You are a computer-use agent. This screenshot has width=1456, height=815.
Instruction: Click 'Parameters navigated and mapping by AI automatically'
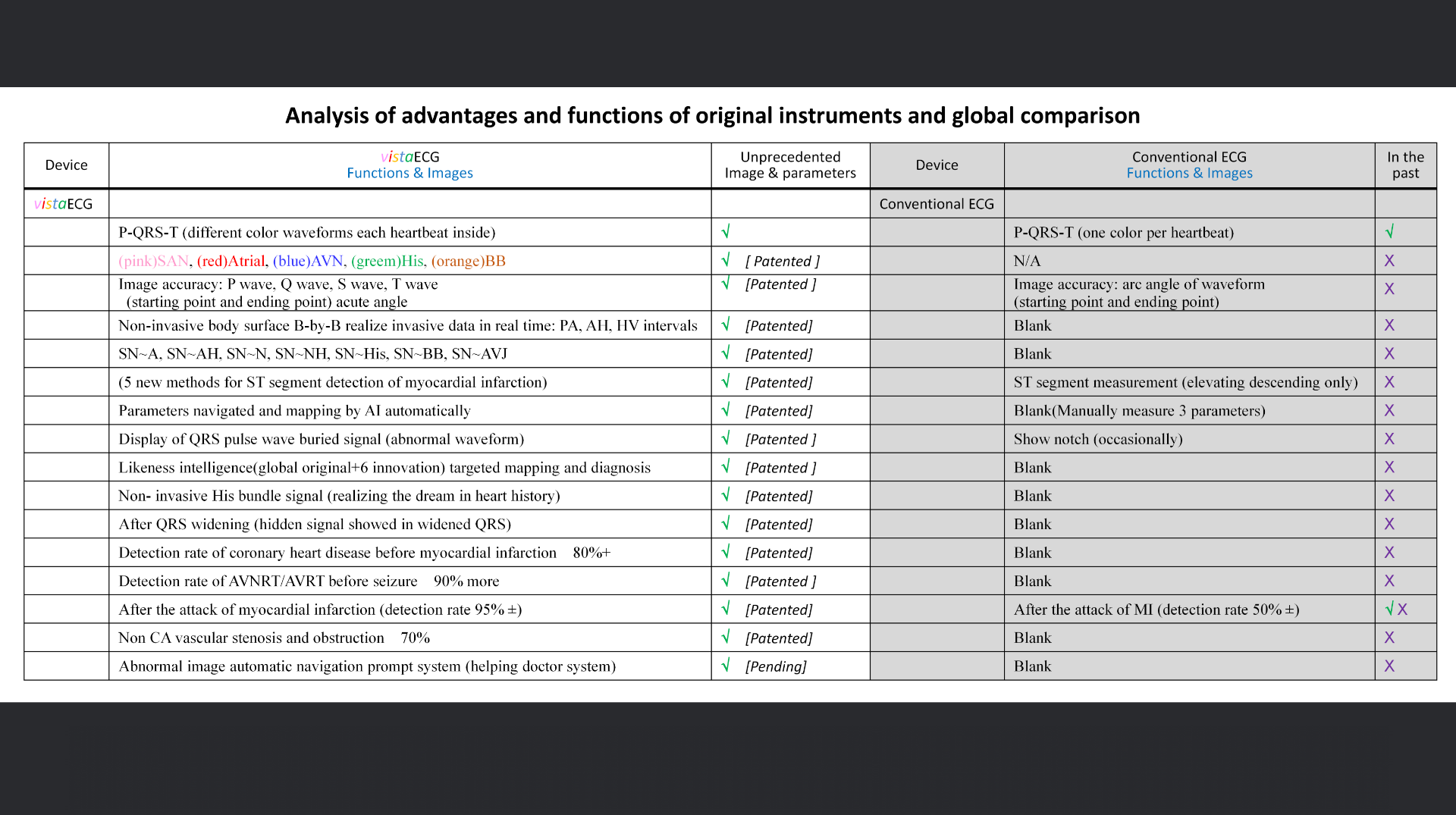click(294, 411)
